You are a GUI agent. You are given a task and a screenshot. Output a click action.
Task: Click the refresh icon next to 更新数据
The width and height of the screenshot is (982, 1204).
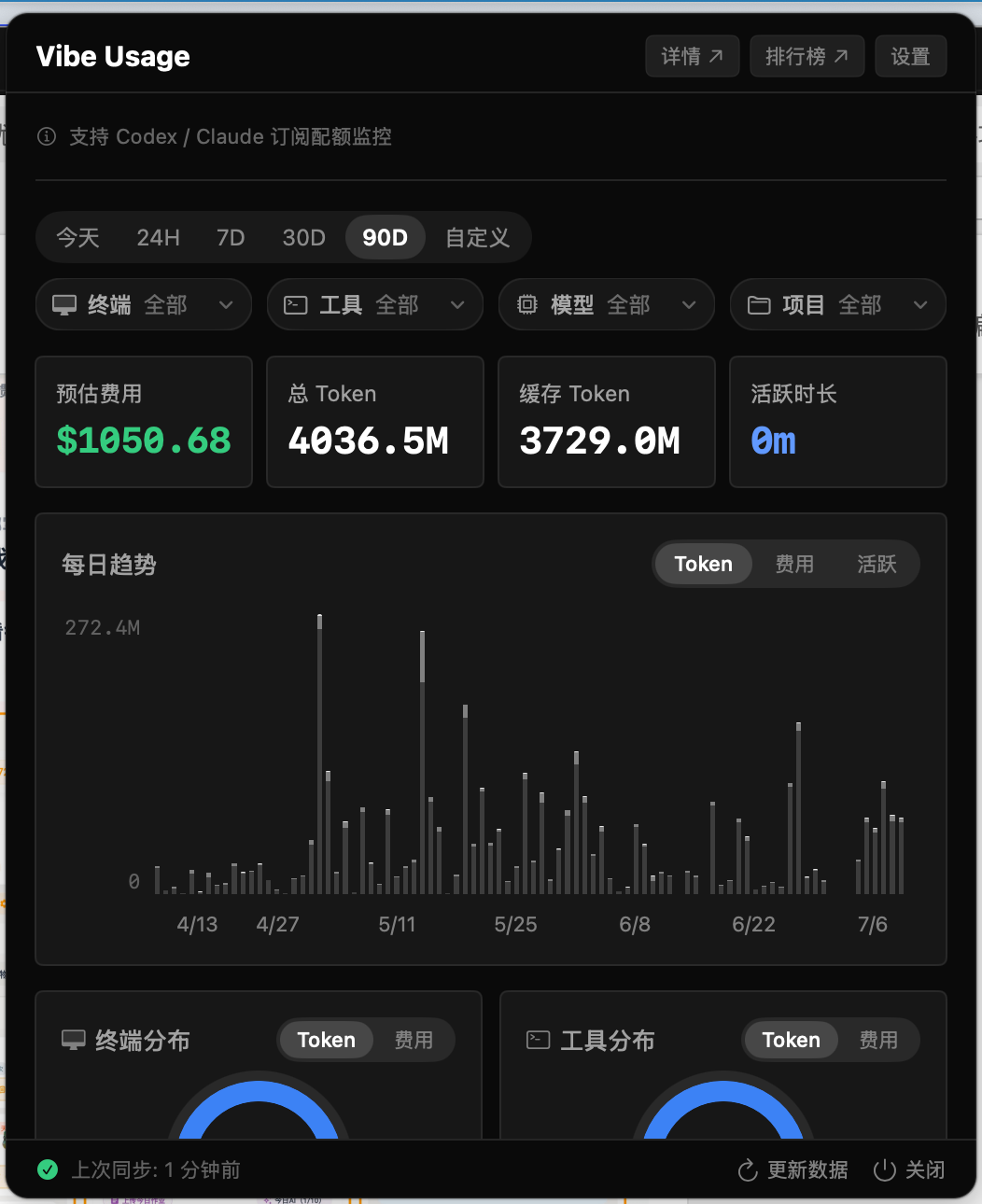(x=748, y=1170)
